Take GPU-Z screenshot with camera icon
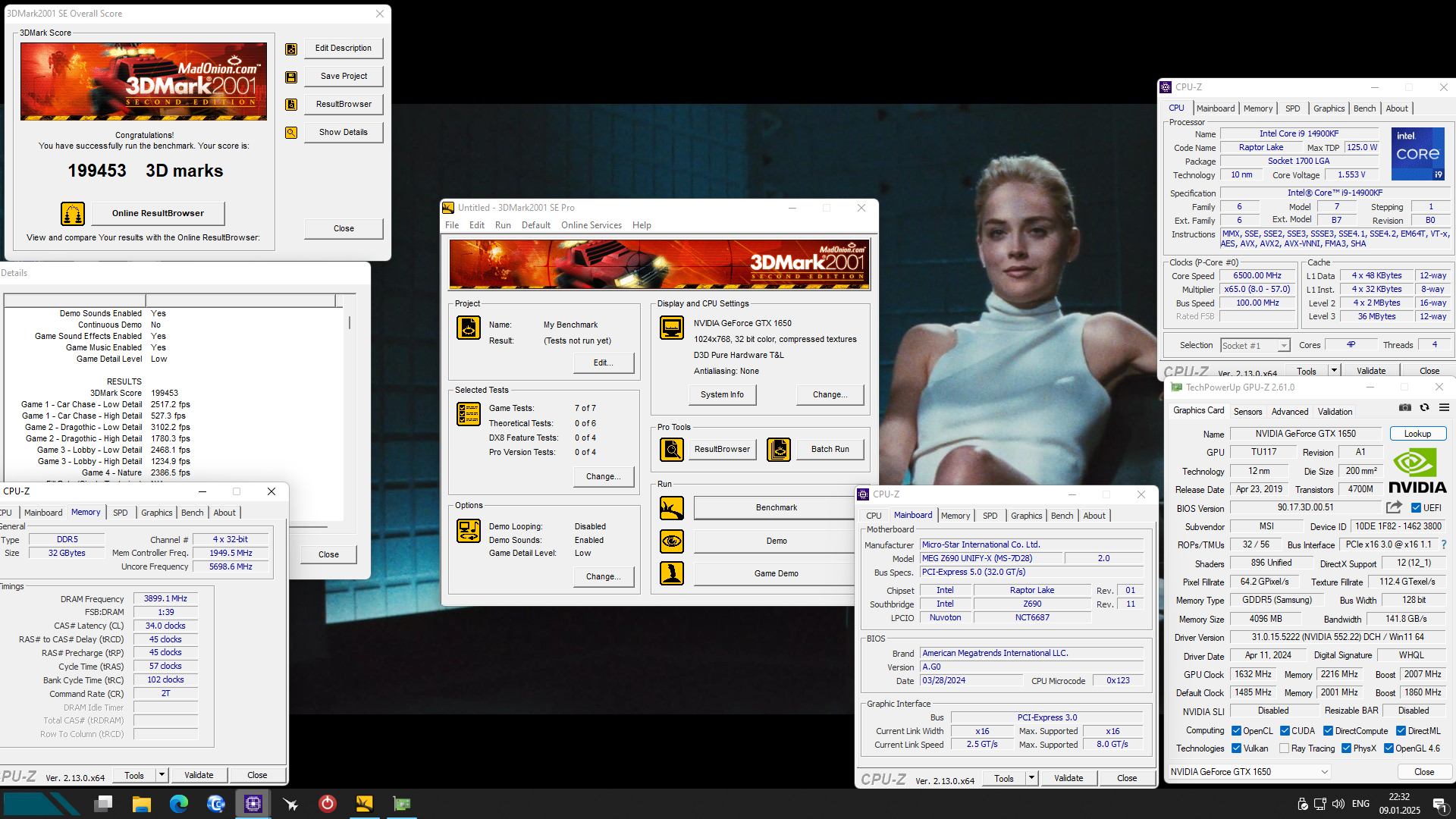Image resolution: width=1456 pixels, height=819 pixels. [x=1405, y=408]
